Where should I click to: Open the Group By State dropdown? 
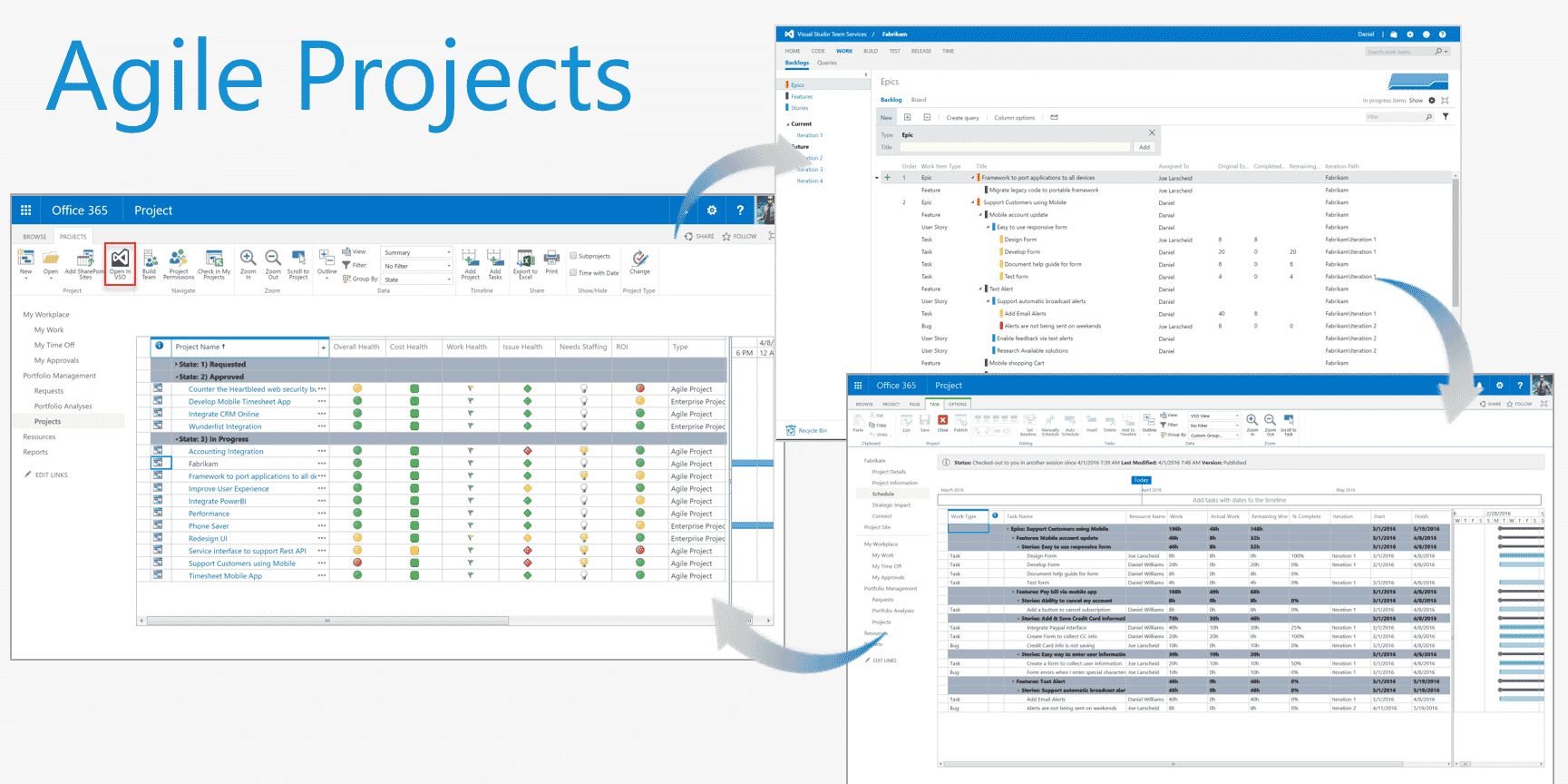tap(417, 279)
